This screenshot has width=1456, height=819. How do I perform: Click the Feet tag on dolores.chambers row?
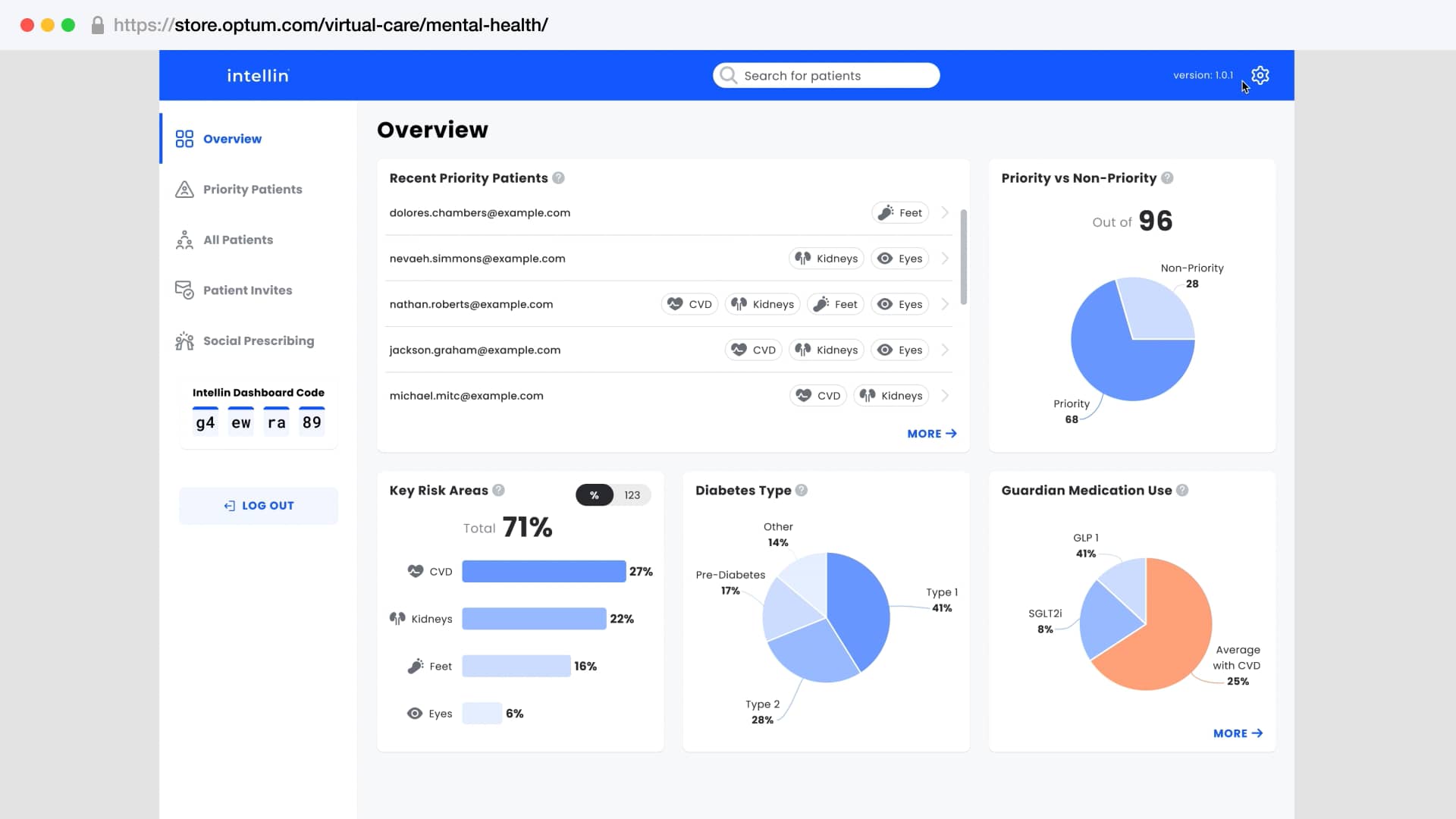(x=900, y=212)
